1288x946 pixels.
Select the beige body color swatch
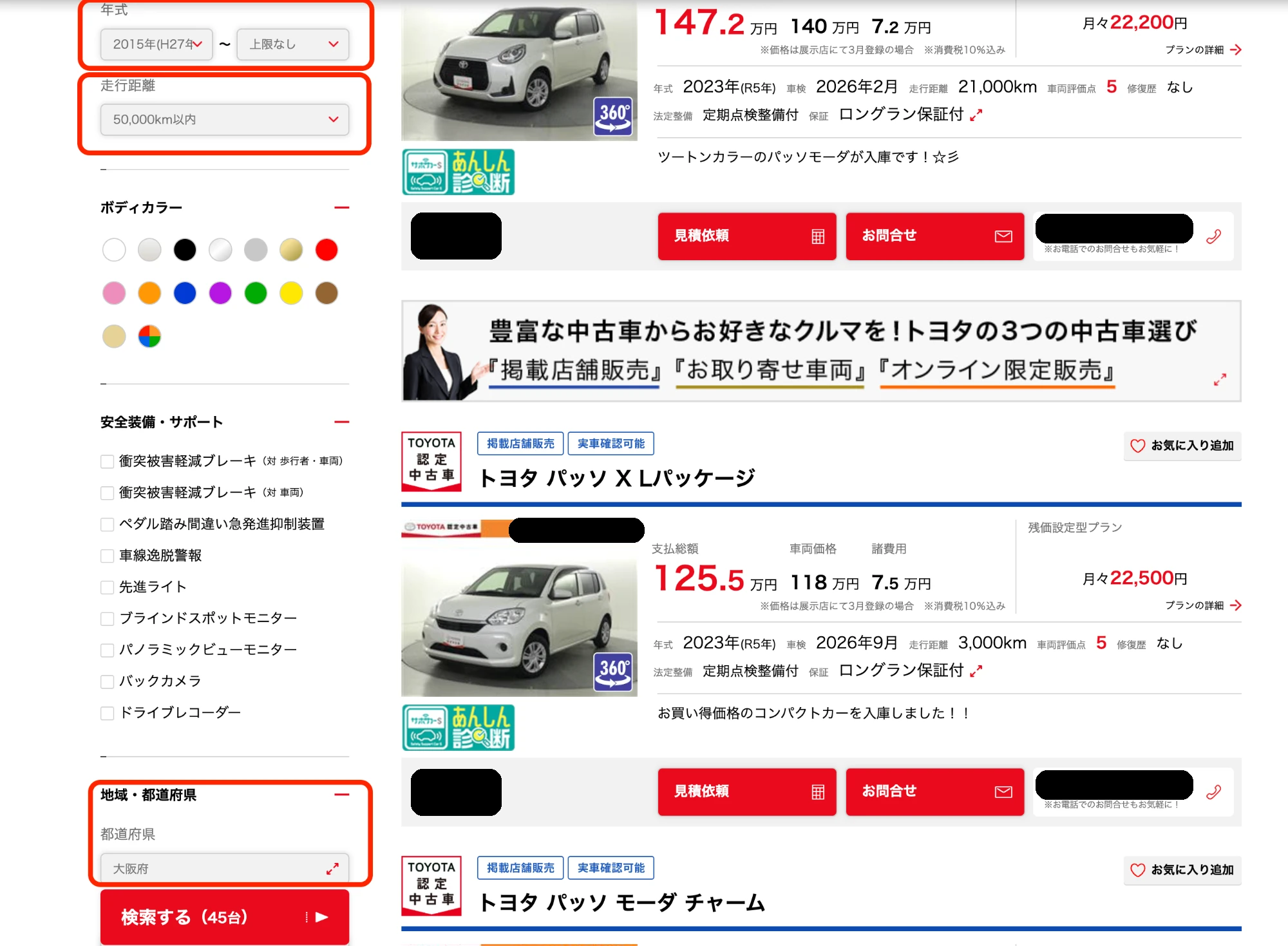[x=114, y=336]
